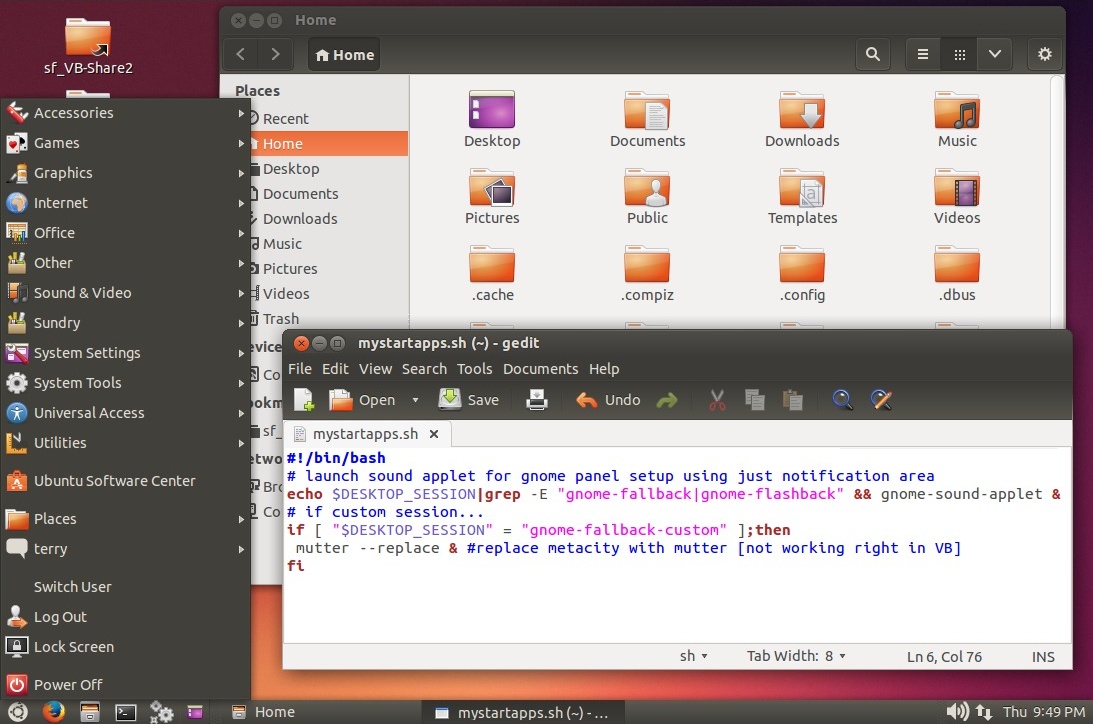Open Terminal from the bottom panel
This screenshot has height=724, width=1093.
[x=125, y=712]
